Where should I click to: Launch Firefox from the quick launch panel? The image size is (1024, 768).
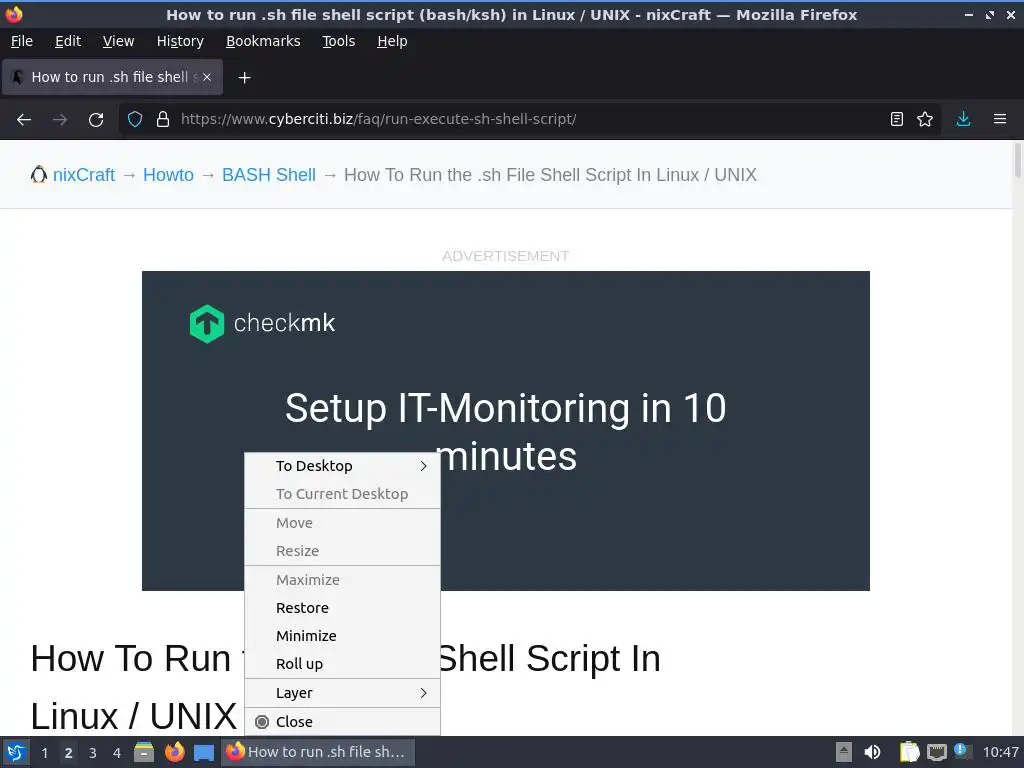[174, 752]
